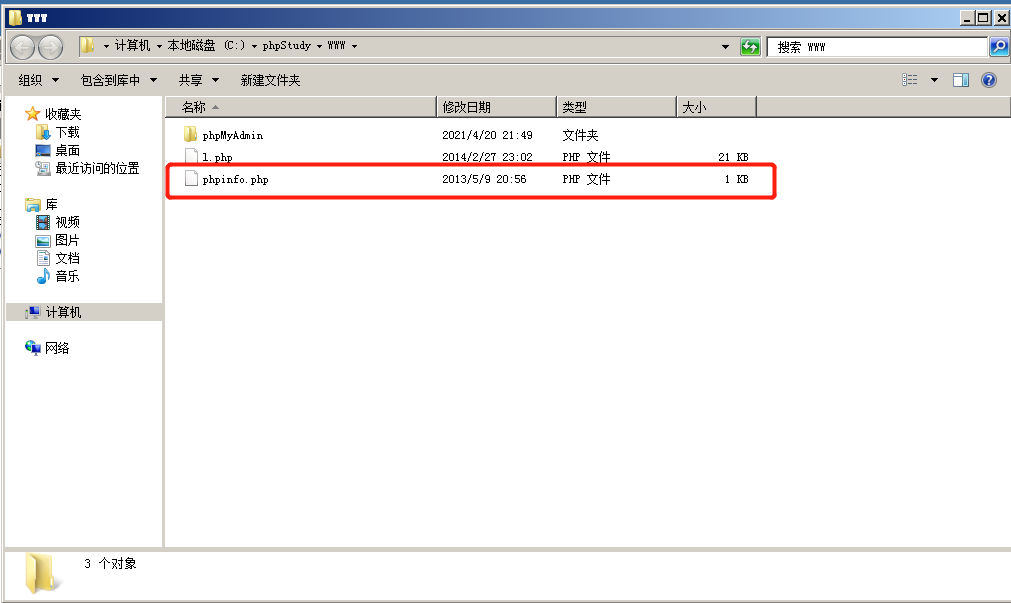Expand the view options dropdown arrow
The width and height of the screenshot is (1011, 603).
pos(934,80)
